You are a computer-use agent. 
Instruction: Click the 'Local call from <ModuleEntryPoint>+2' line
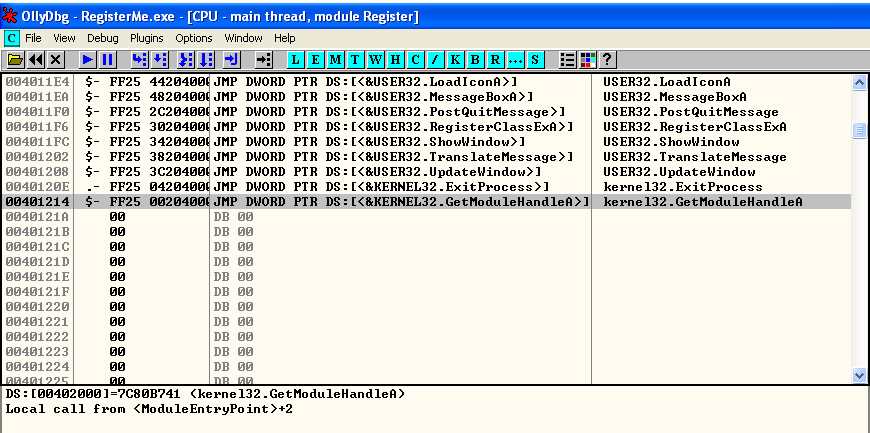tap(149, 409)
